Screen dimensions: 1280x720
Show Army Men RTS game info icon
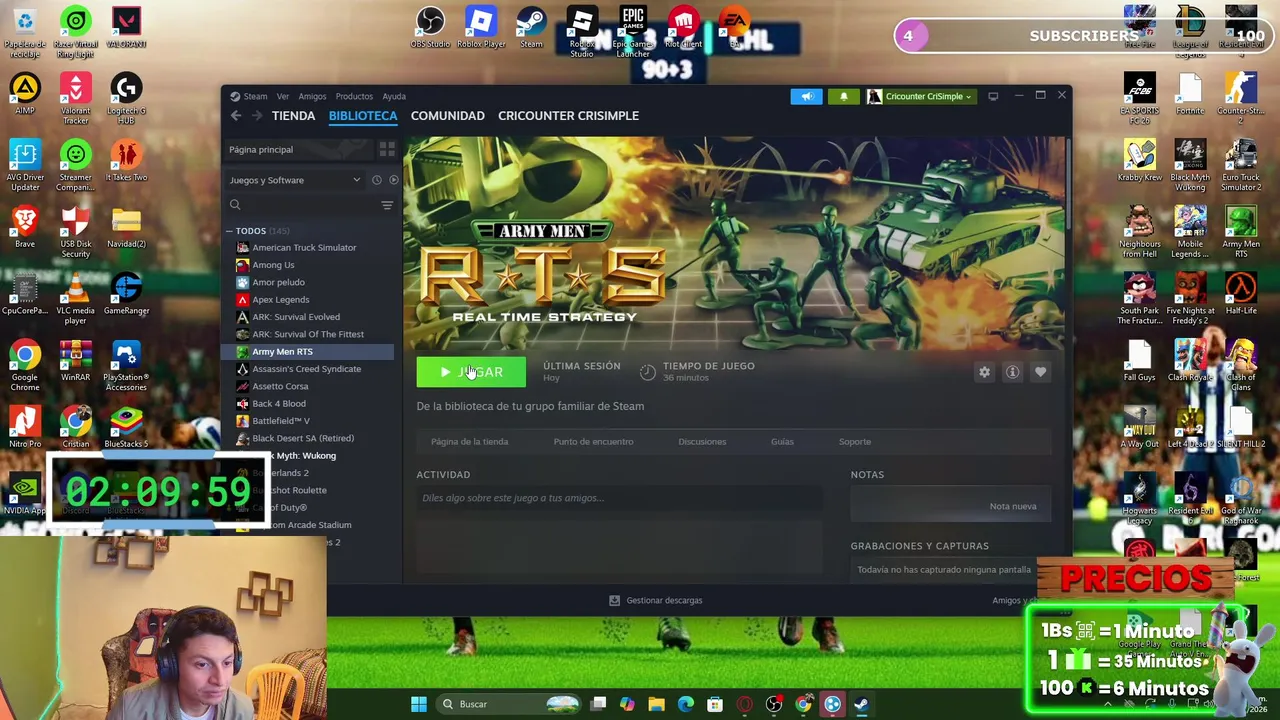1012,372
